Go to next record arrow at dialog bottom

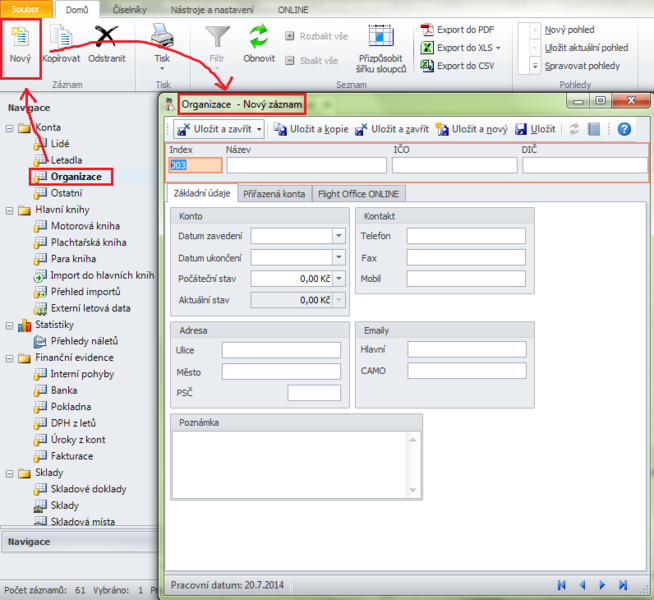coord(601,584)
